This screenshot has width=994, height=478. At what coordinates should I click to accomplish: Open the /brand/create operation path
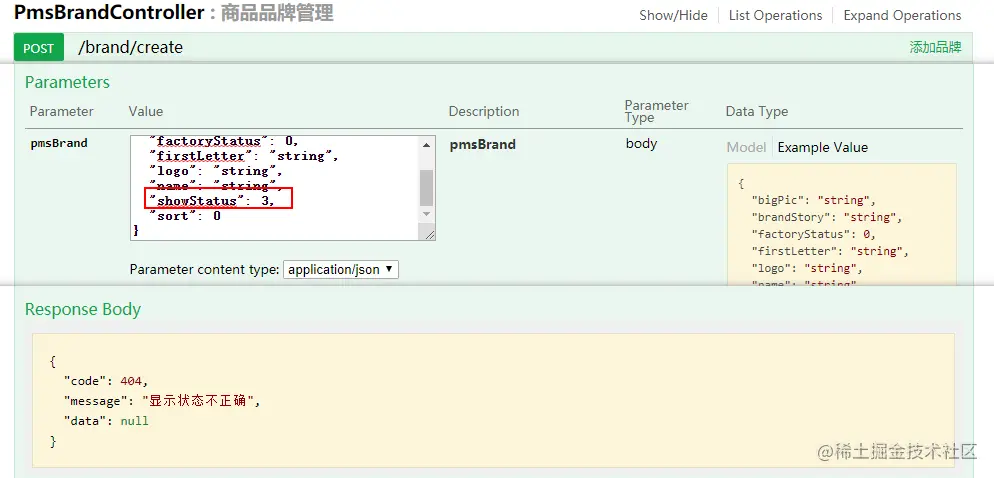point(130,48)
